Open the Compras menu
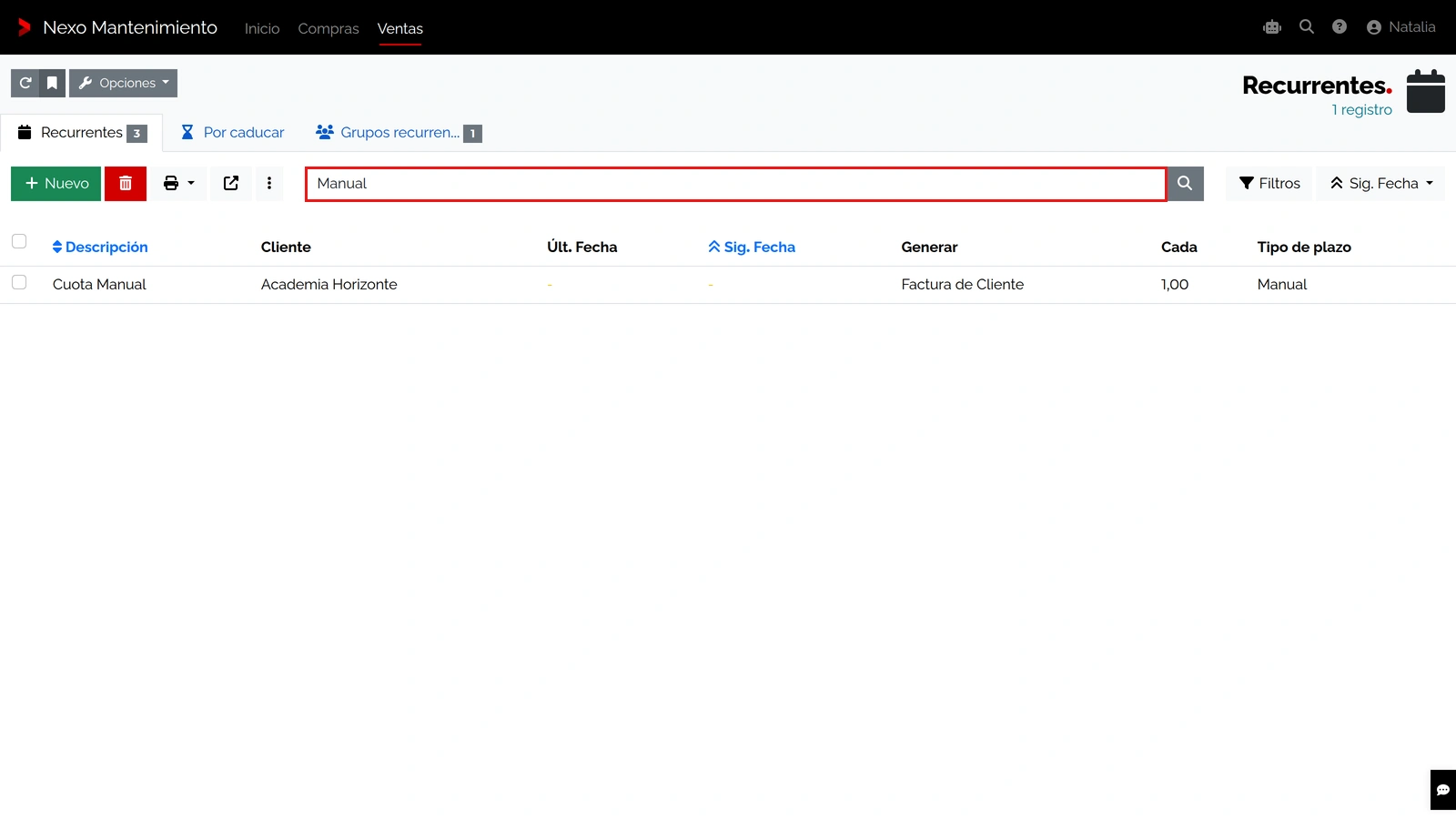This screenshot has width=1456, height=819. click(329, 28)
